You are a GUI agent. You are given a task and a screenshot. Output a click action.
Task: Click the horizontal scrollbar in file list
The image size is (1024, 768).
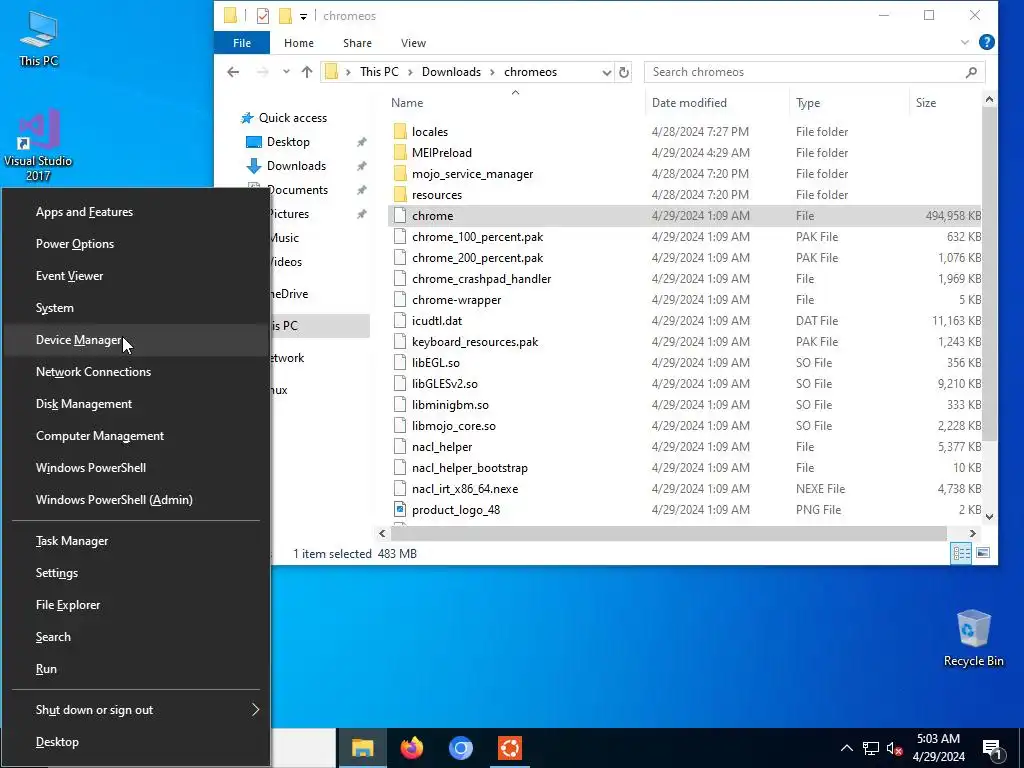[x=668, y=534]
